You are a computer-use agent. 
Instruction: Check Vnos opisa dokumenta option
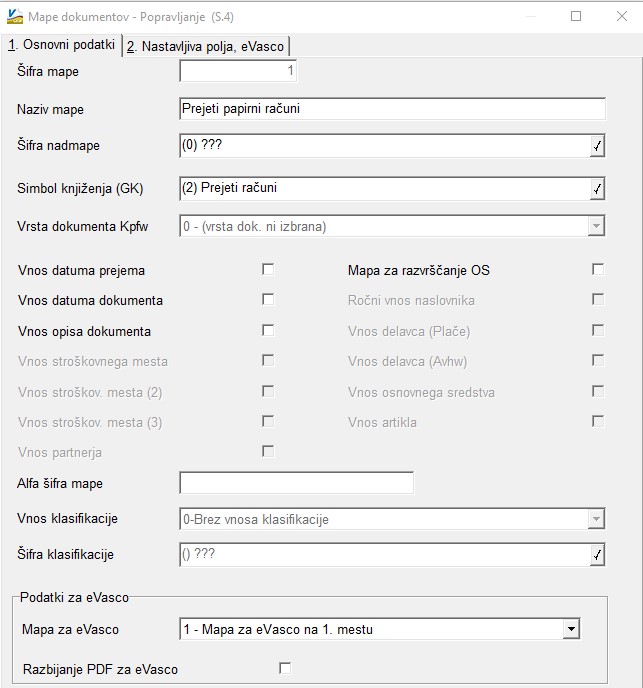(268, 330)
